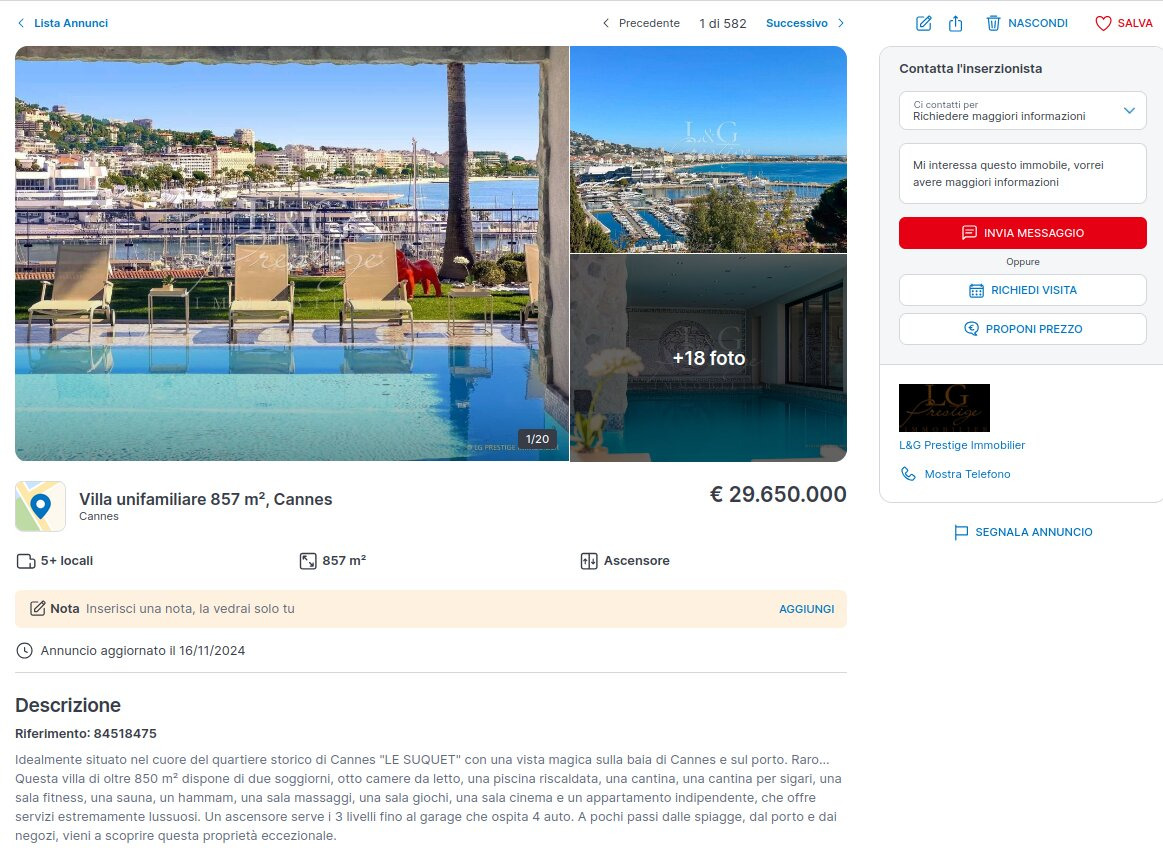Save listing with the heart icon

[x=1103, y=23]
